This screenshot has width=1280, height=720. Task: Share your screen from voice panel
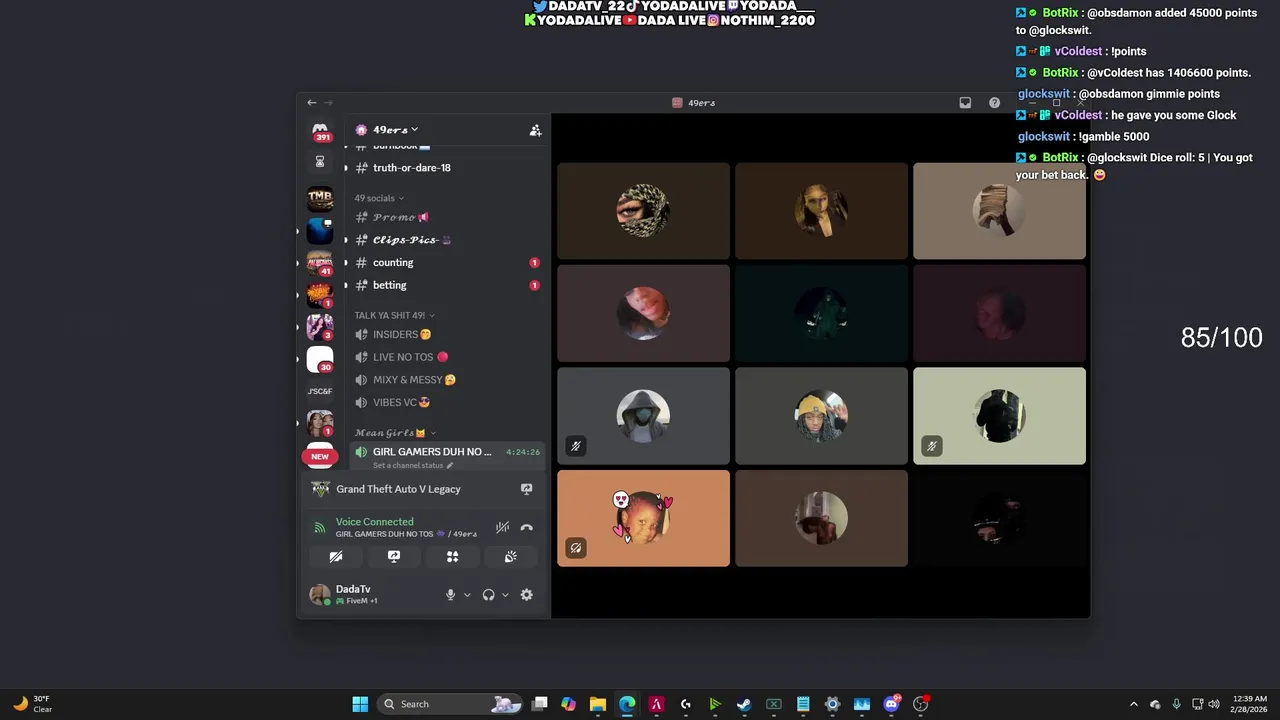coord(394,557)
